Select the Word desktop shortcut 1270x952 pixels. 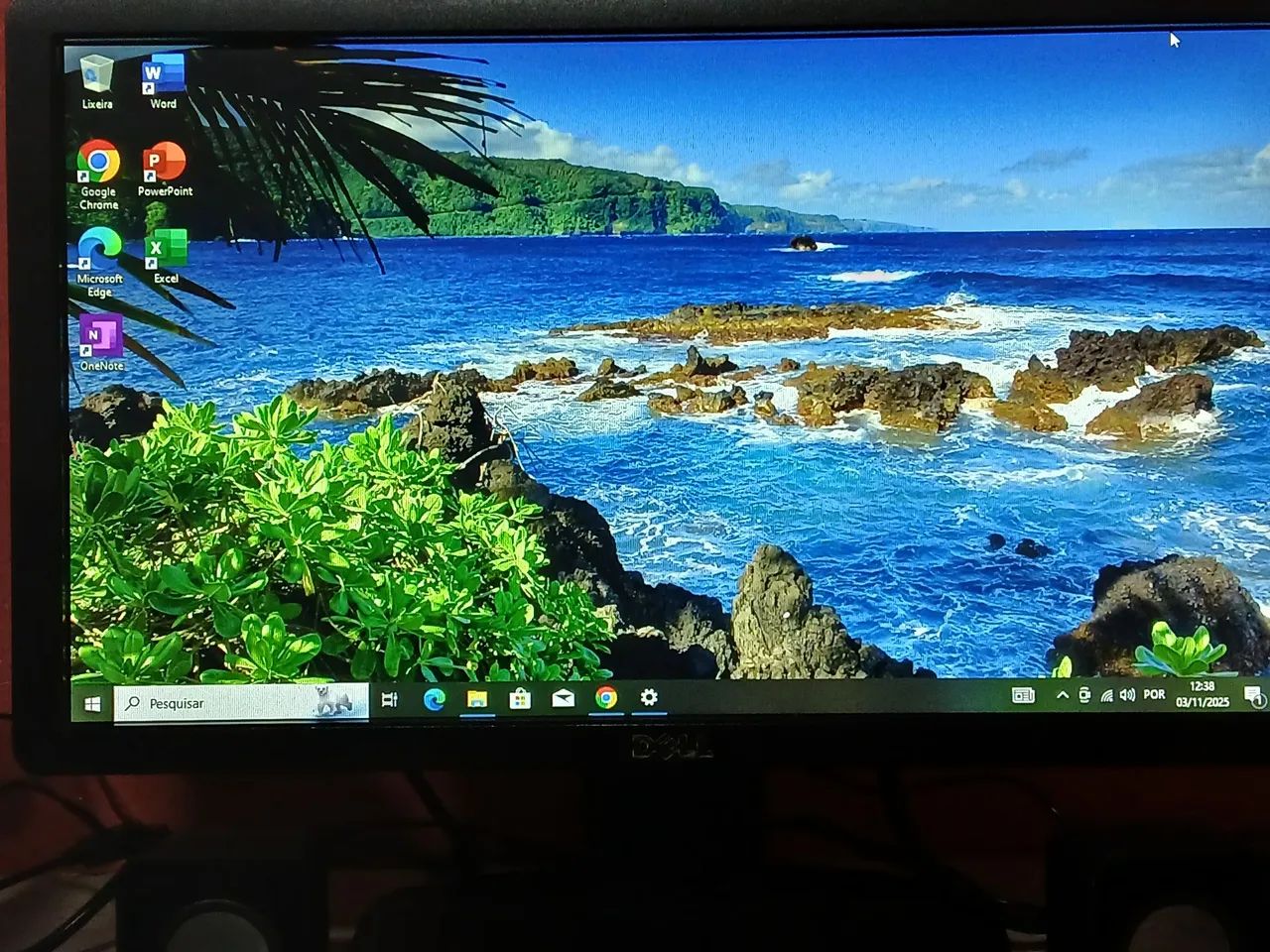[x=163, y=77]
